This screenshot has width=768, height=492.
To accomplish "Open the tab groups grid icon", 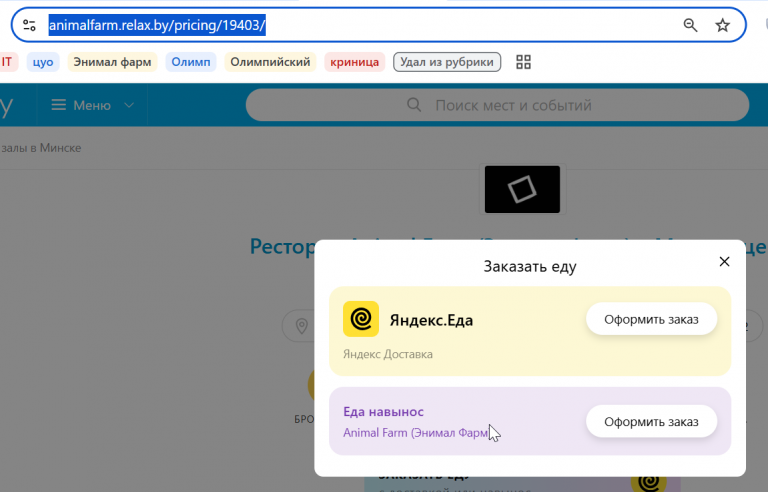I will click(523, 62).
